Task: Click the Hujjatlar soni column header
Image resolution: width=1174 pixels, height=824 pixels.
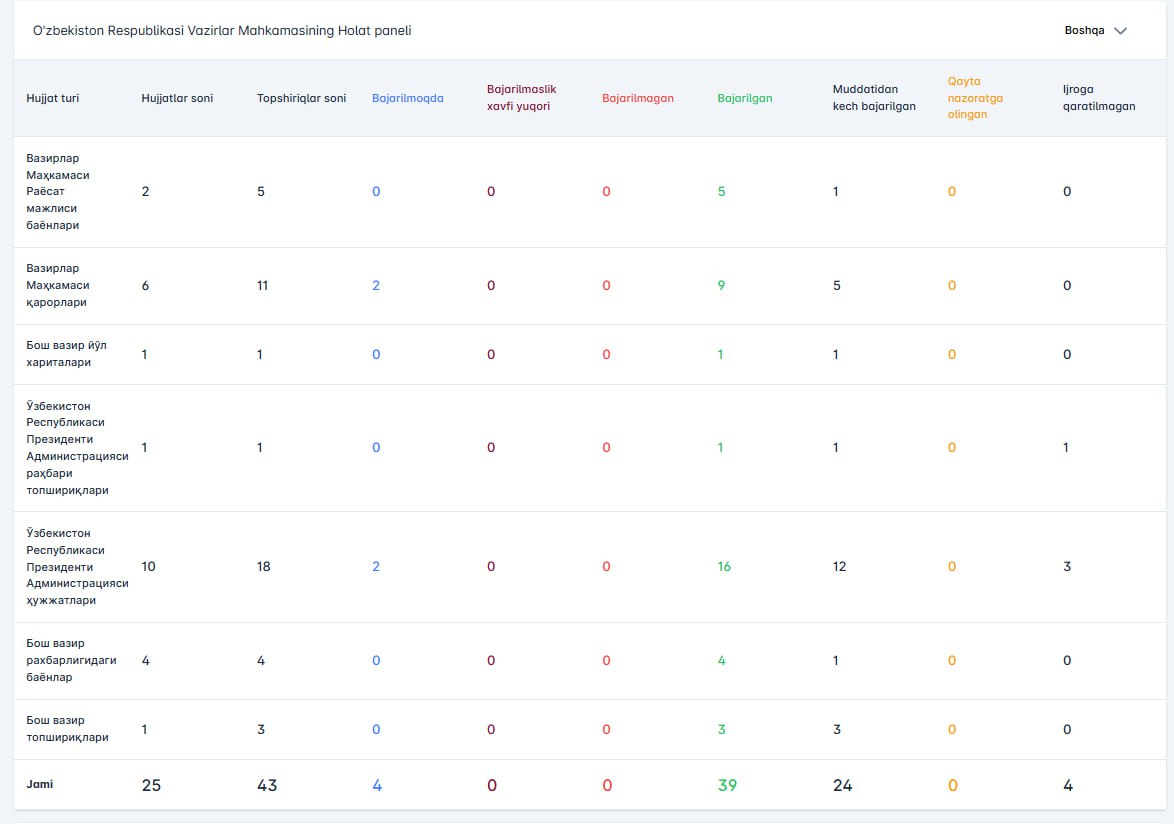Action: pos(177,98)
